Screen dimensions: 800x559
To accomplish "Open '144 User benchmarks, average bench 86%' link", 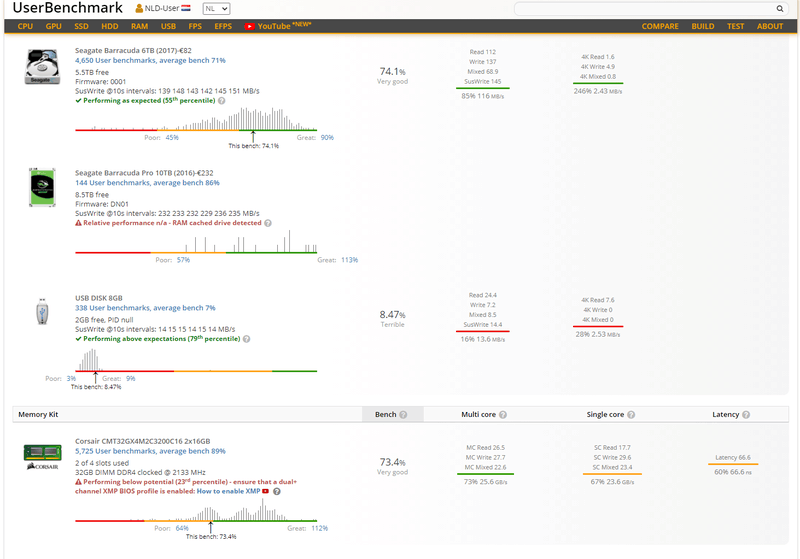I will pyautogui.click(x=147, y=183).
